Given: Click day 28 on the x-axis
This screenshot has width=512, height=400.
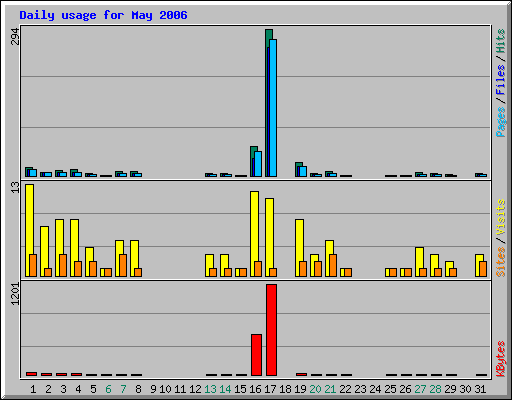Looking at the screenshot, I should pos(435,389).
